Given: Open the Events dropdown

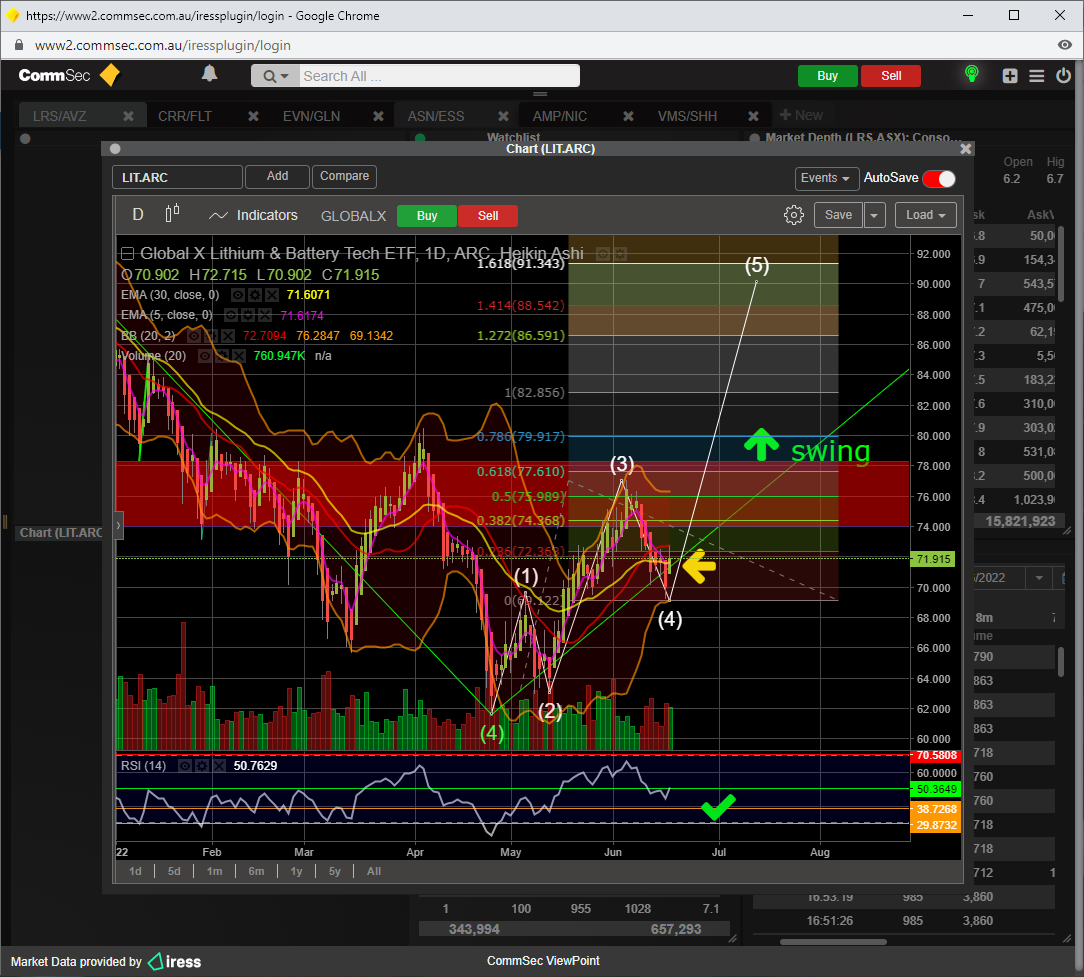Looking at the screenshot, I should pos(827,178).
